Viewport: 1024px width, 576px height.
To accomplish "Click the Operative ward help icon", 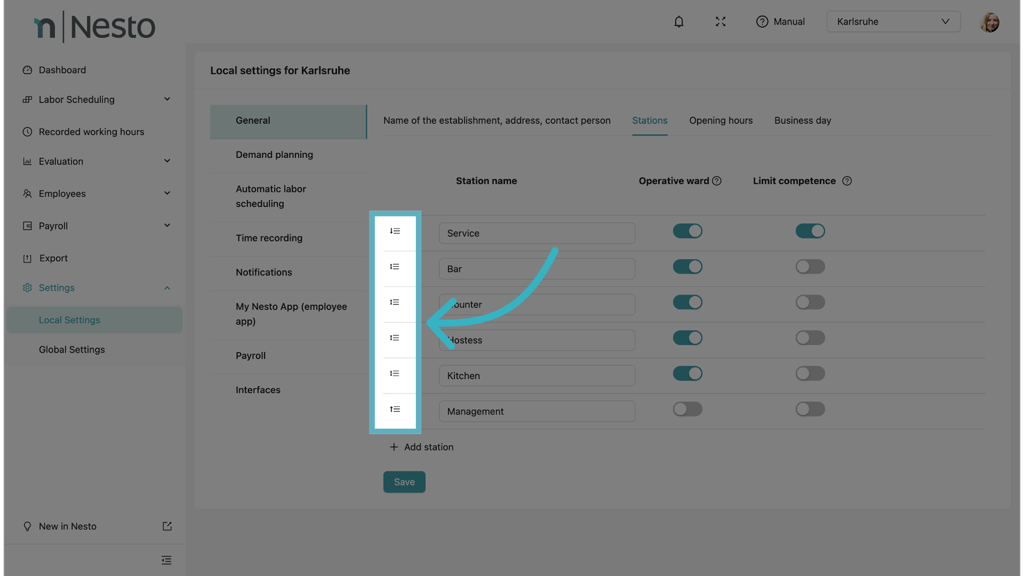I will coord(717,181).
